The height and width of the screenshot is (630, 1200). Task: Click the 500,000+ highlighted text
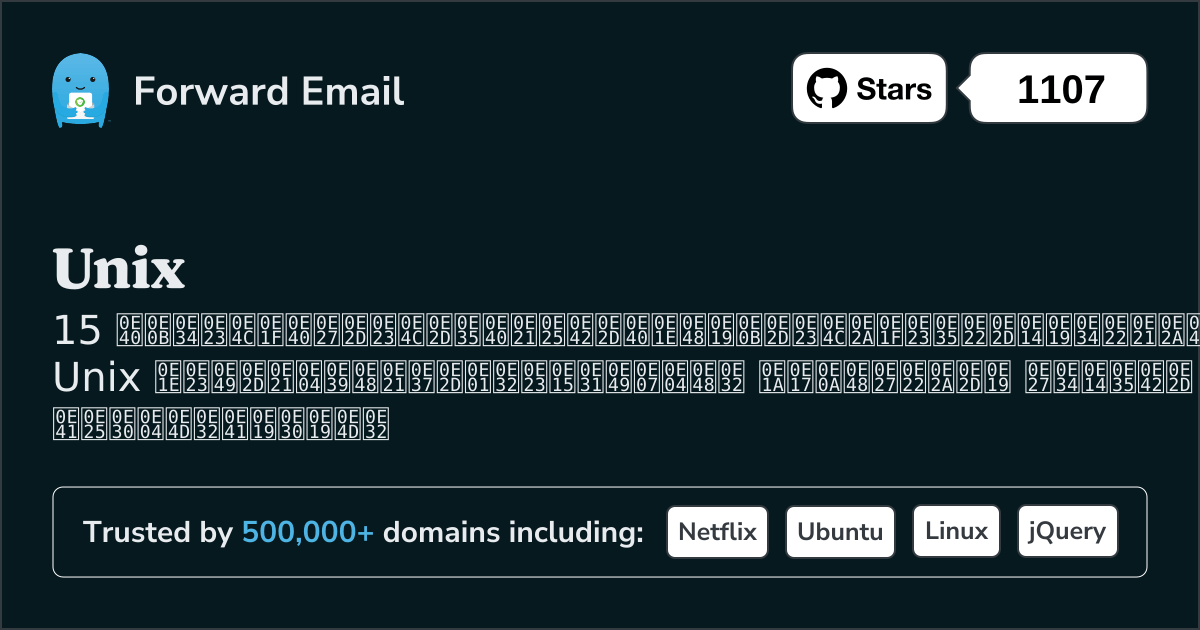[308, 532]
